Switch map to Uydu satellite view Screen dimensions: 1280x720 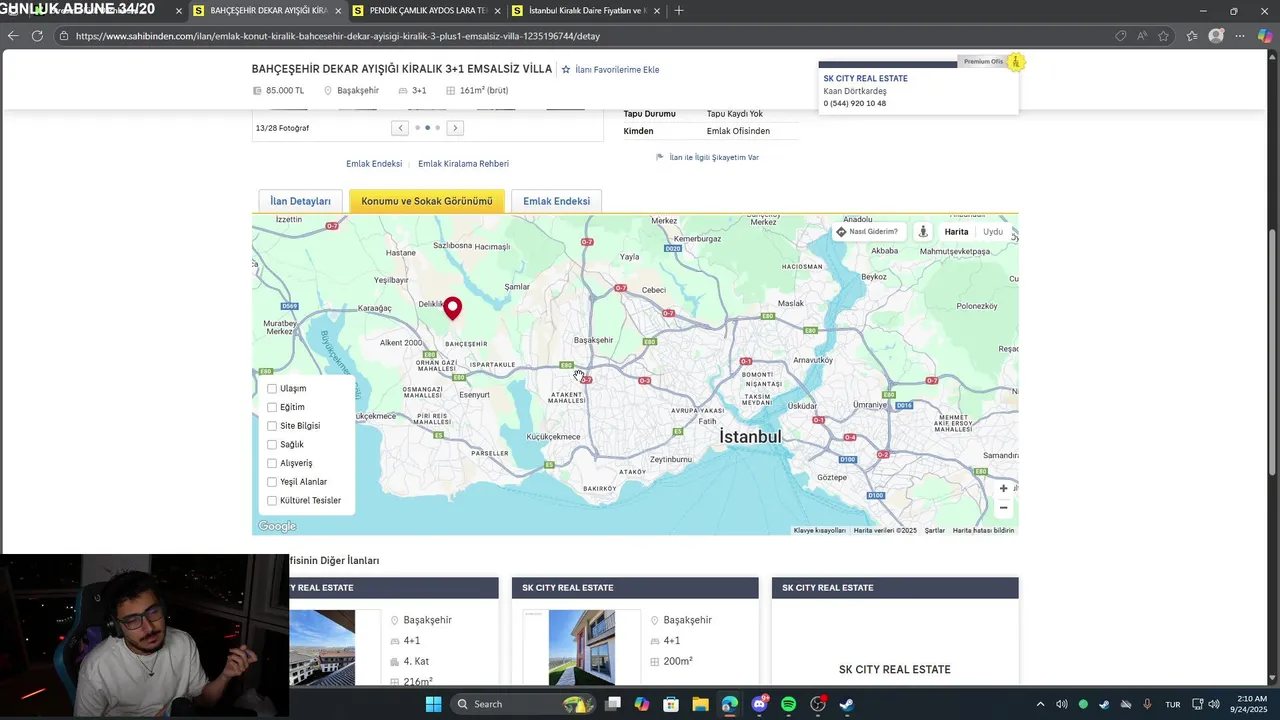pos(993,232)
